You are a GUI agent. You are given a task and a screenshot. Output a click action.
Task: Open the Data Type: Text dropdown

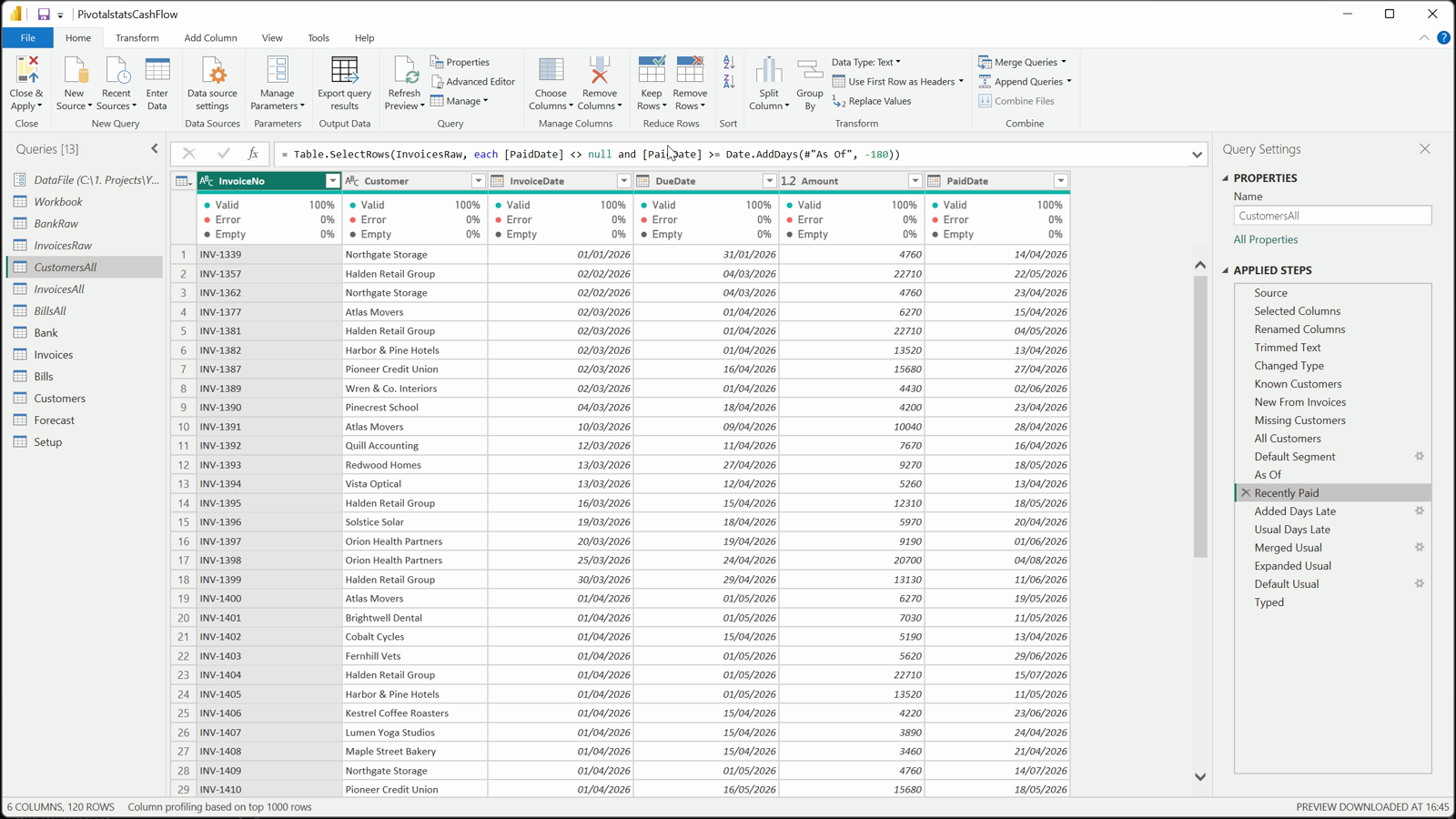(865, 62)
